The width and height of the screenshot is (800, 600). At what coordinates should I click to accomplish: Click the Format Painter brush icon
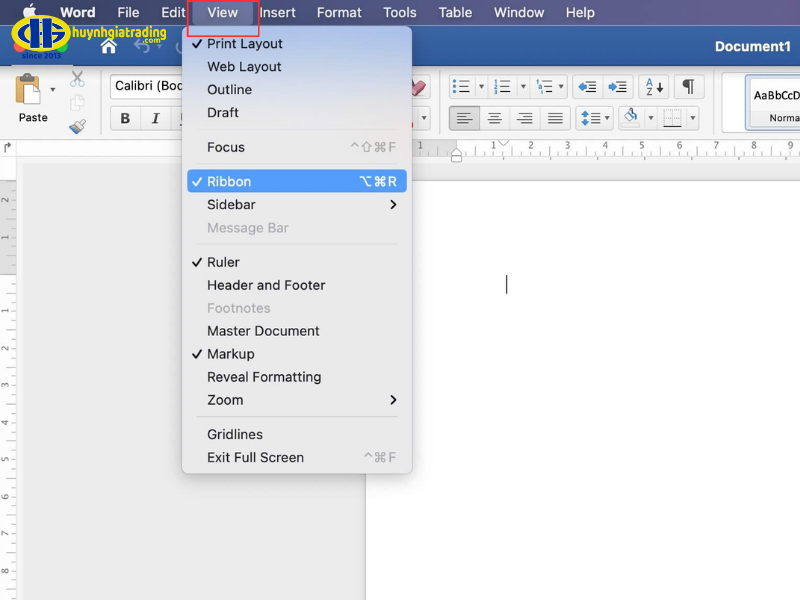click(x=77, y=127)
